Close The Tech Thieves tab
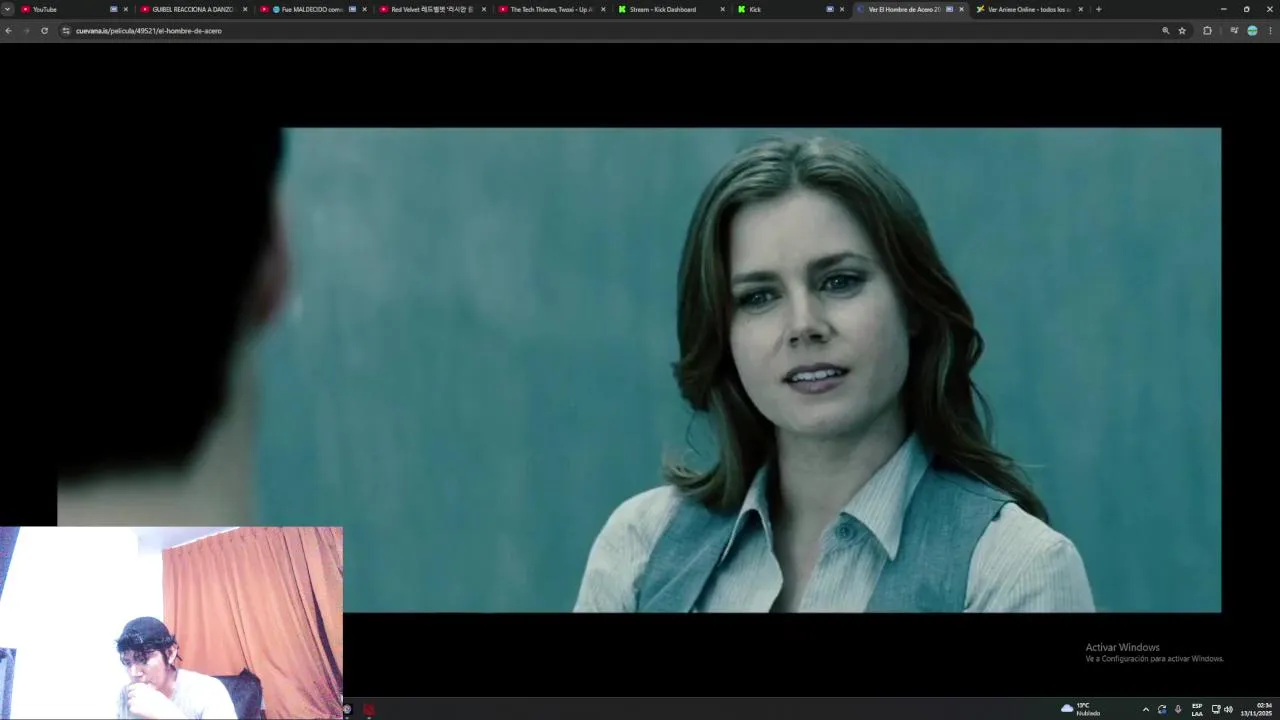This screenshot has width=1280, height=720. [x=603, y=9]
